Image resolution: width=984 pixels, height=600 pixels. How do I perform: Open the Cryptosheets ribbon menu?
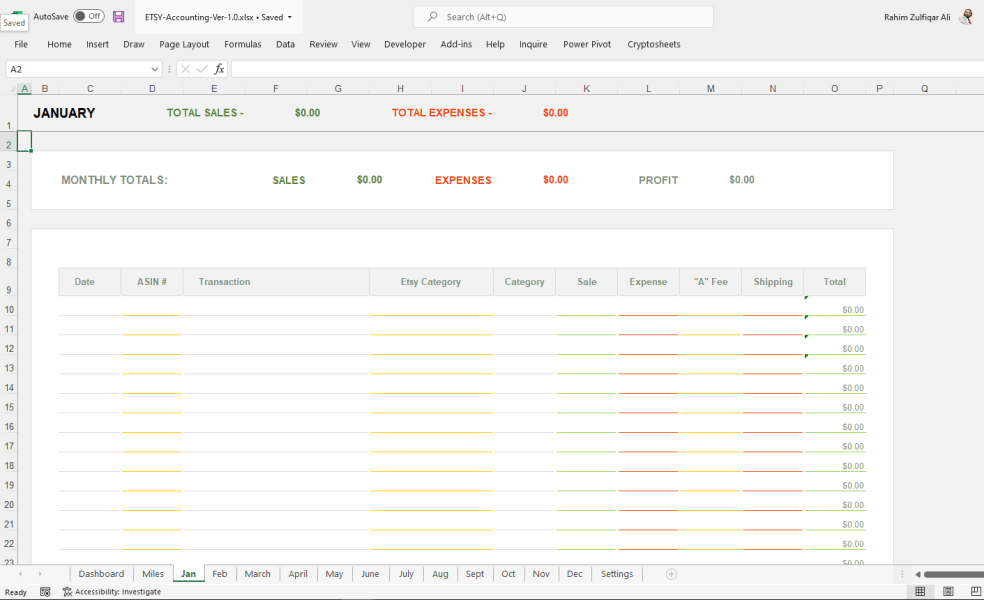click(x=653, y=44)
